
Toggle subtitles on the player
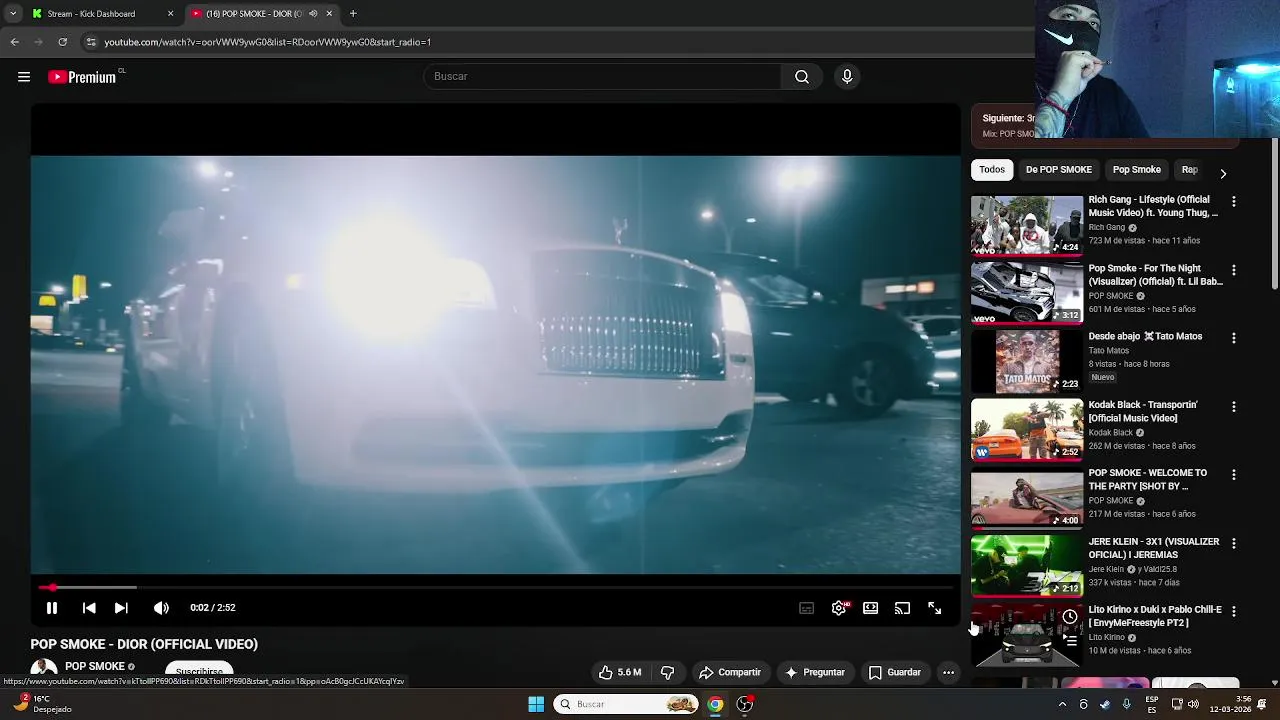point(806,608)
